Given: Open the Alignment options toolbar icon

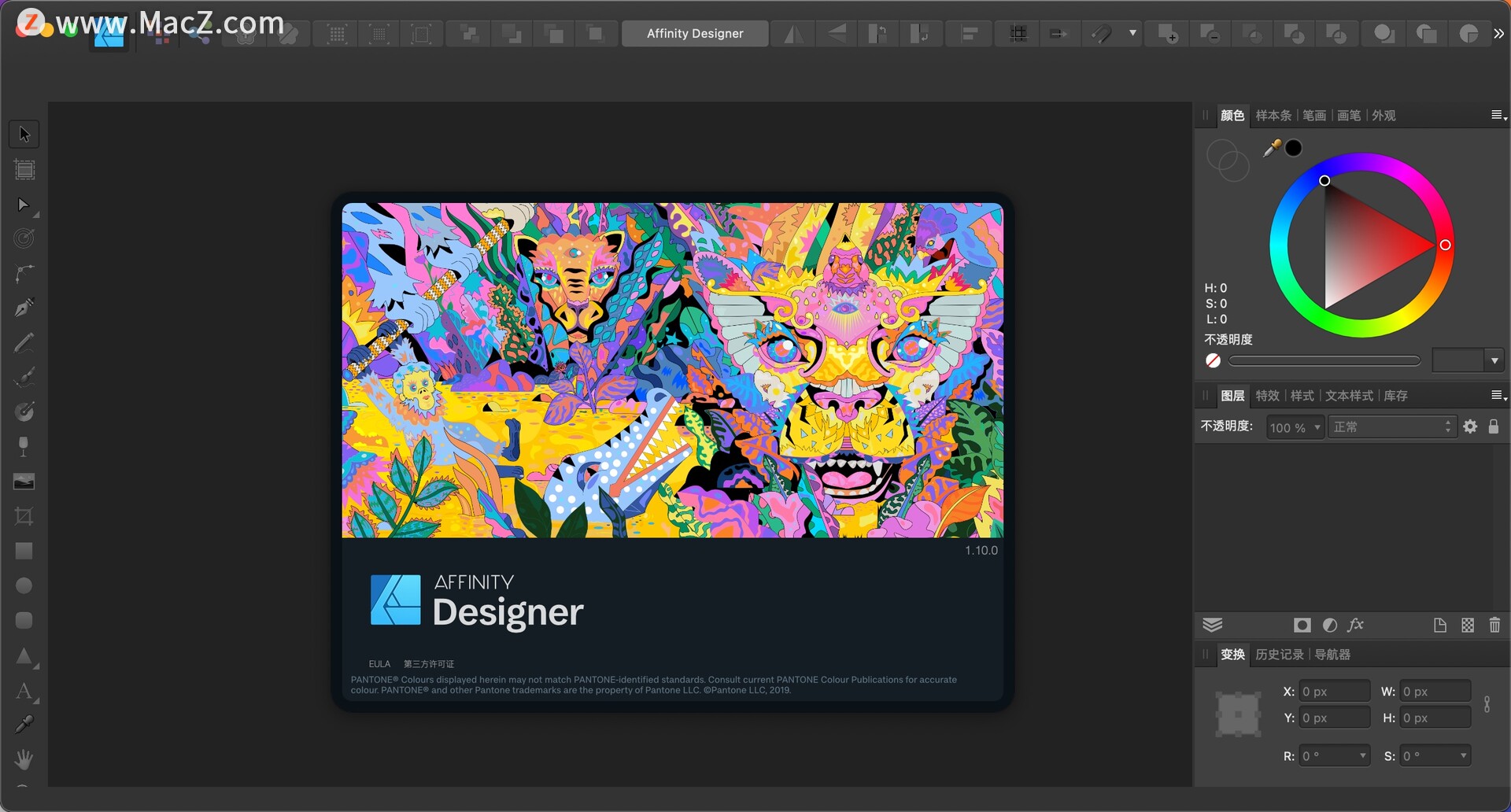Looking at the screenshot, I should (970, 34).
